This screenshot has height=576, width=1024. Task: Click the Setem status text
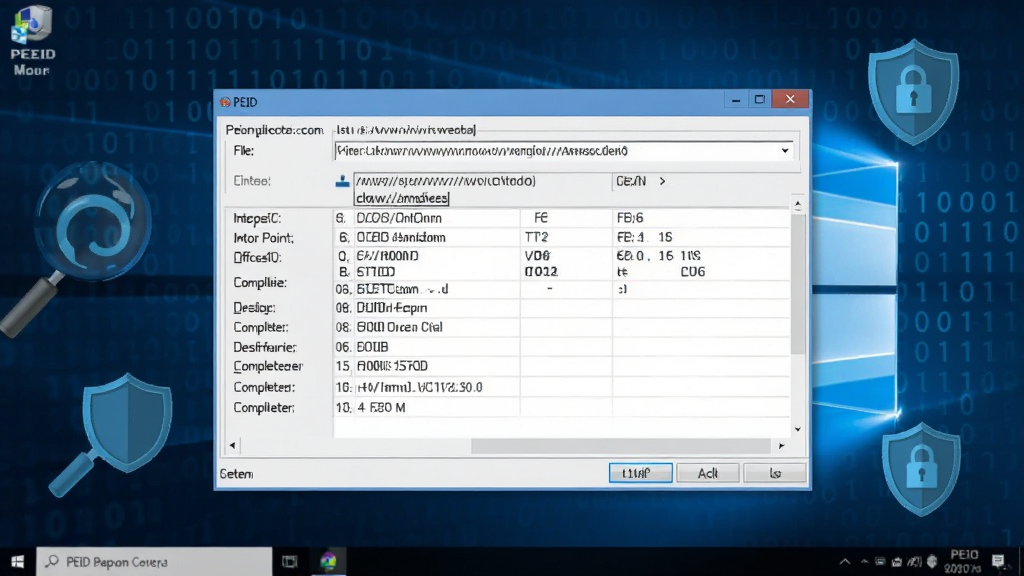(x=236, y=474)
